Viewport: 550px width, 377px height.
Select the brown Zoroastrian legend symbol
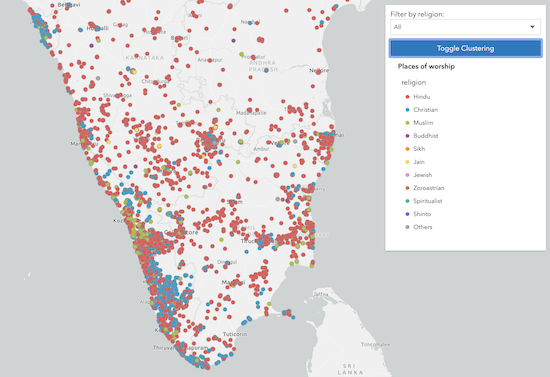coord(407,188)
